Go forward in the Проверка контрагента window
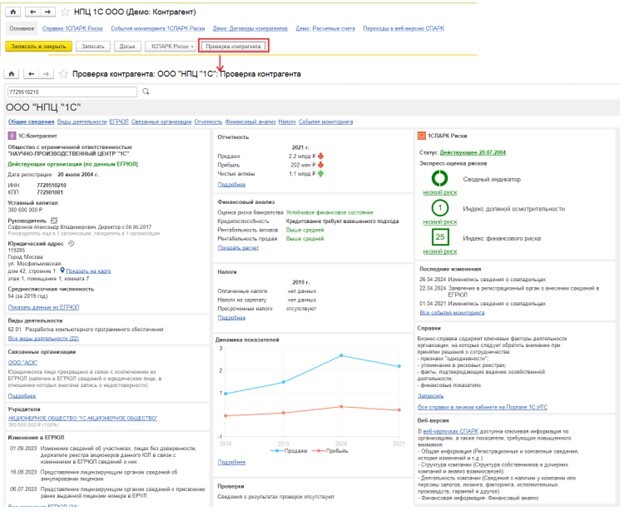The width and height of the screenshot is (624, 512). click(x=46, y=74)
